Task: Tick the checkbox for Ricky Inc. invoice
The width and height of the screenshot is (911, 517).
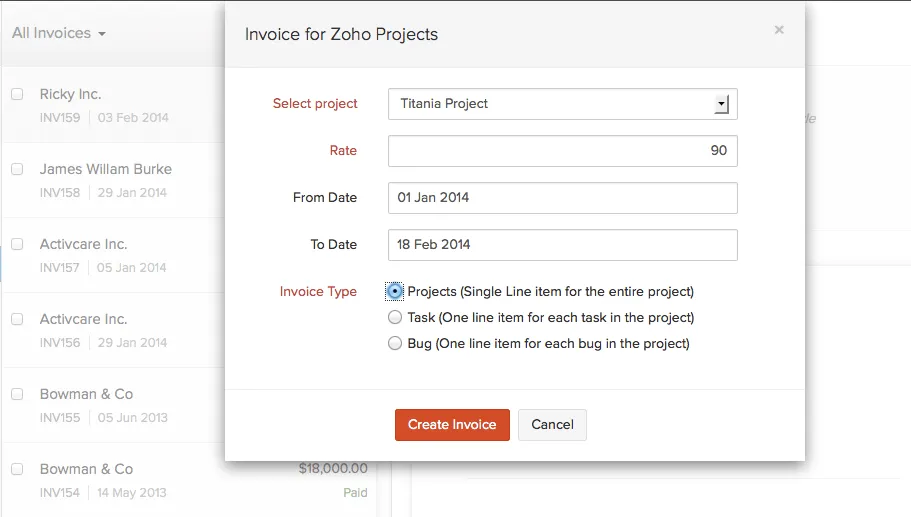Action: 17,94
